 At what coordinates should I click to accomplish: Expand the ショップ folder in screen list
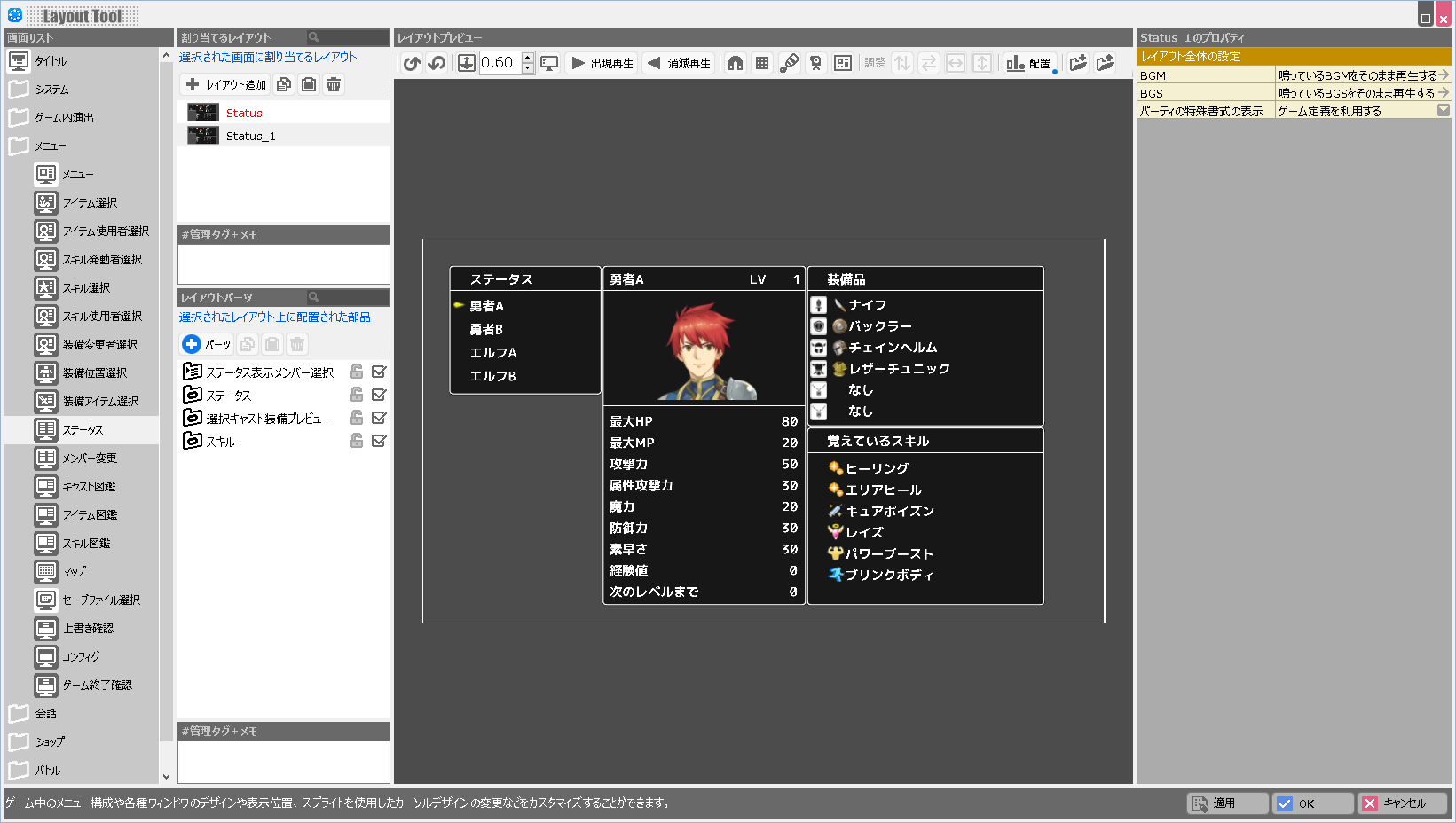click(x=19, y=741)
